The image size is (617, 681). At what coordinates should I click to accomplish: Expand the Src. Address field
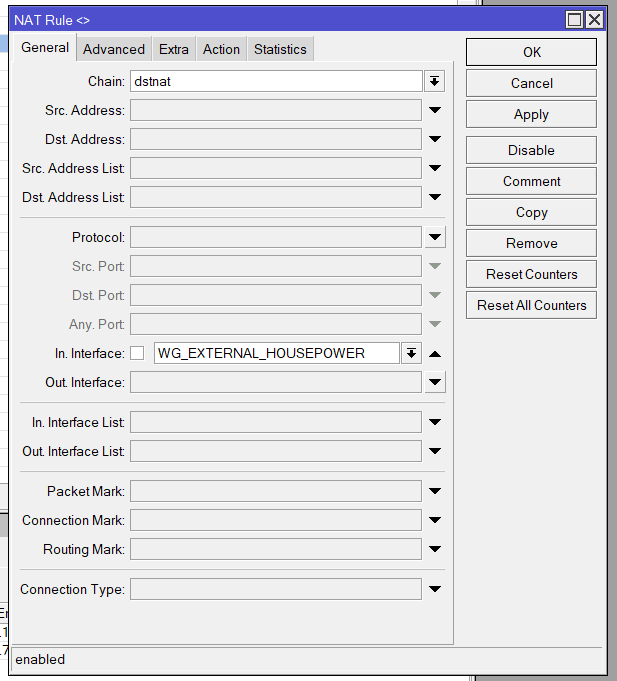click(435, 110)
